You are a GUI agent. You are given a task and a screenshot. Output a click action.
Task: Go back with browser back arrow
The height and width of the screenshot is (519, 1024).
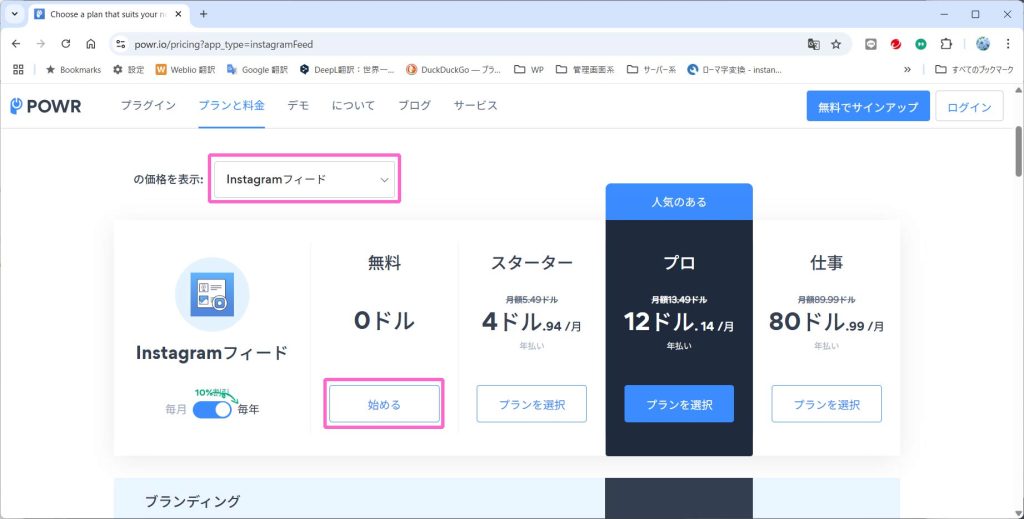point(16,44)
